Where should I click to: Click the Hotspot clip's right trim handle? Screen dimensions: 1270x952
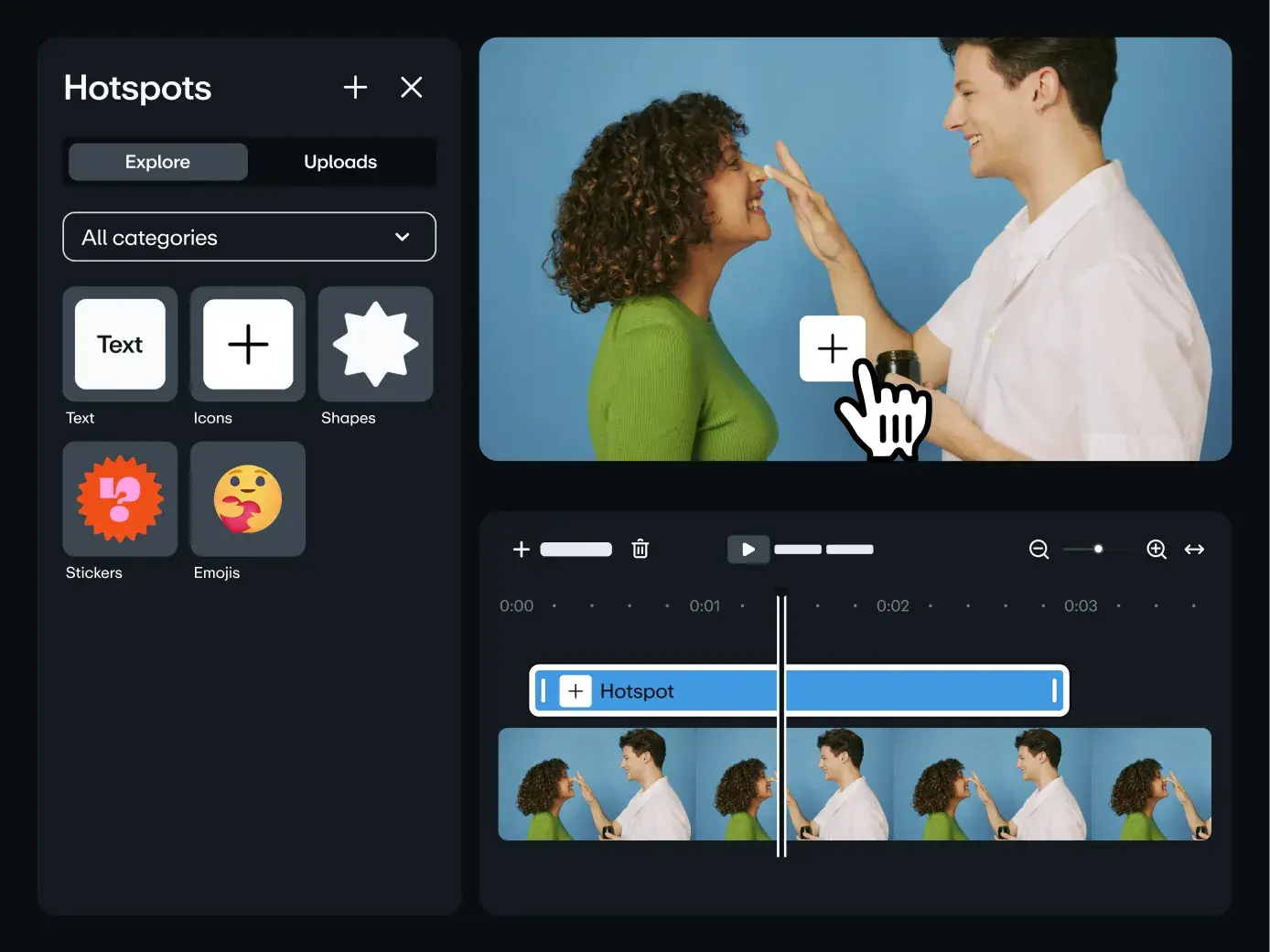(1055, 690)
